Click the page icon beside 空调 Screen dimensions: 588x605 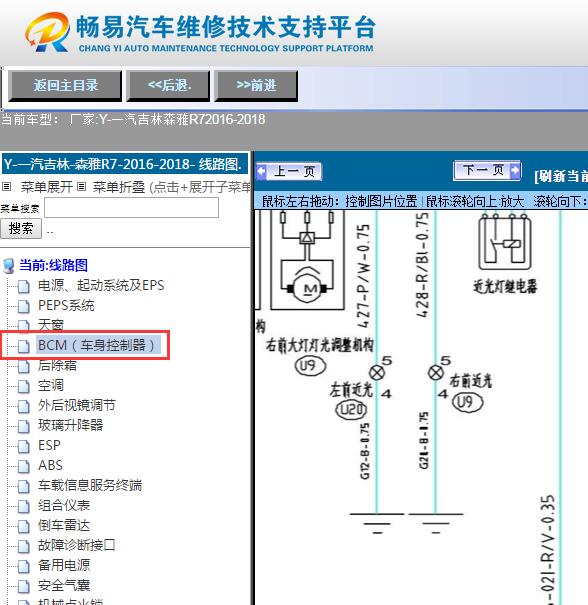pyautogui.click(x=24, y=386)
